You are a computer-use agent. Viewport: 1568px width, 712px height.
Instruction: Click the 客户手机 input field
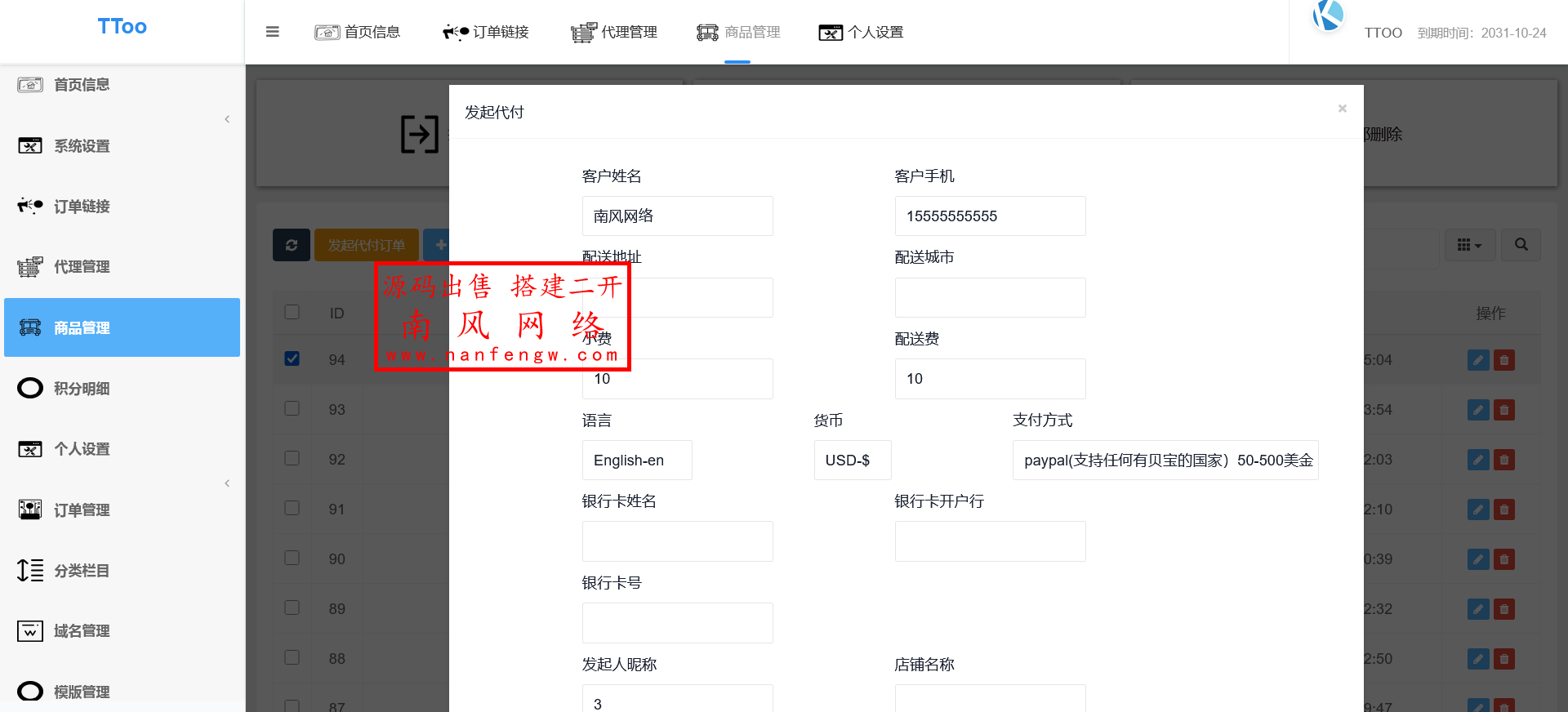(990, 216)
